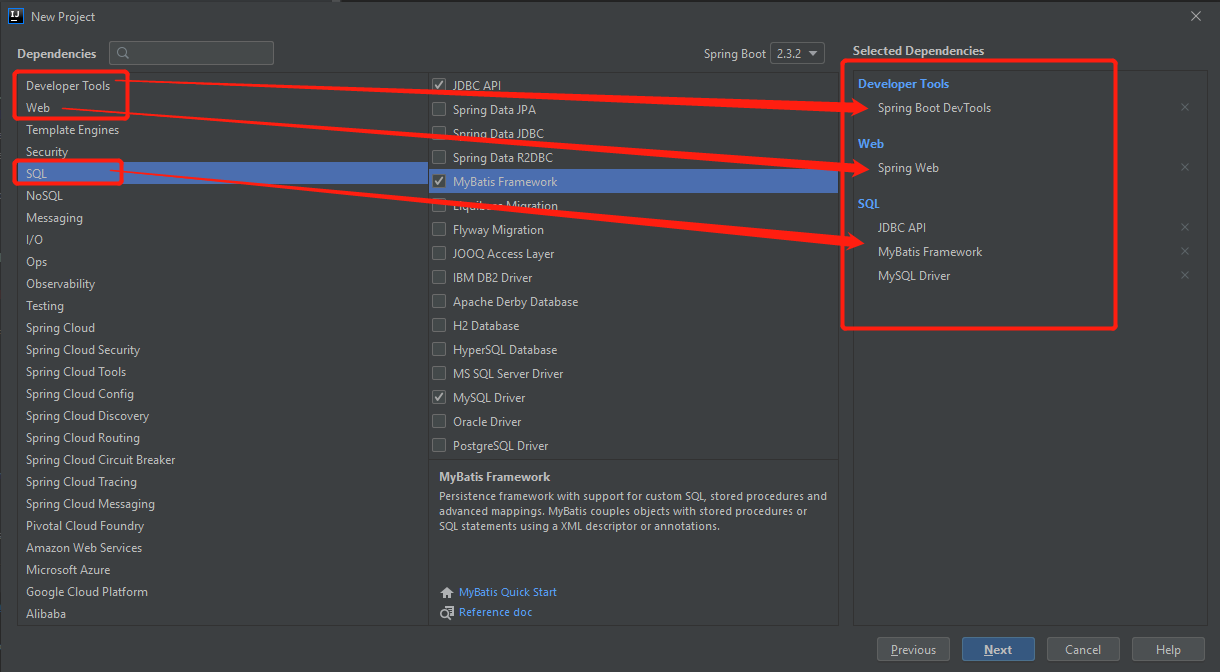1220x672 pixels.
Task: Enable the Spring Data JPA checkbox
Action: 439,109
